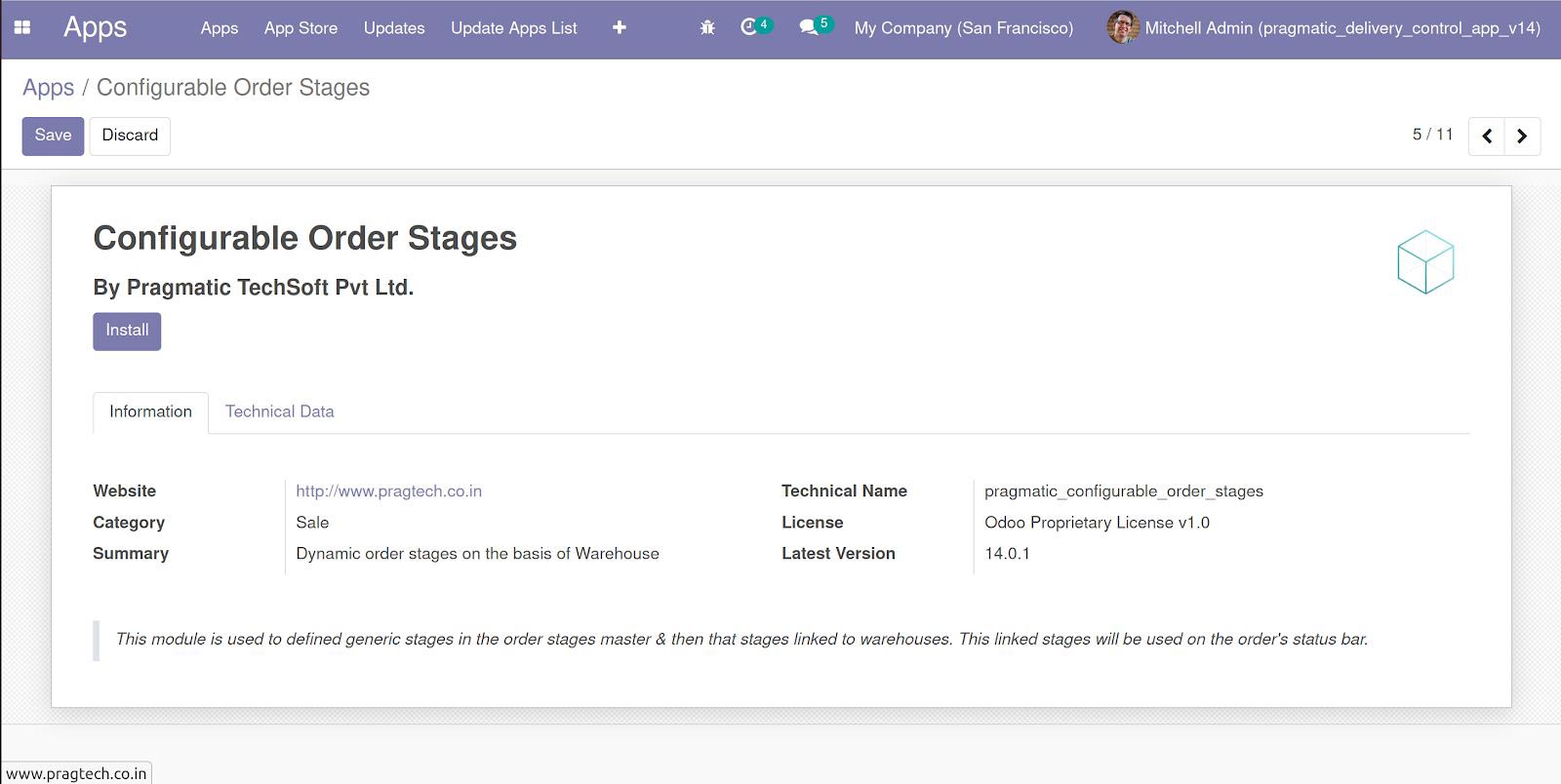
Task: Open the Apps menu item
Action: [x=220, y=28]
